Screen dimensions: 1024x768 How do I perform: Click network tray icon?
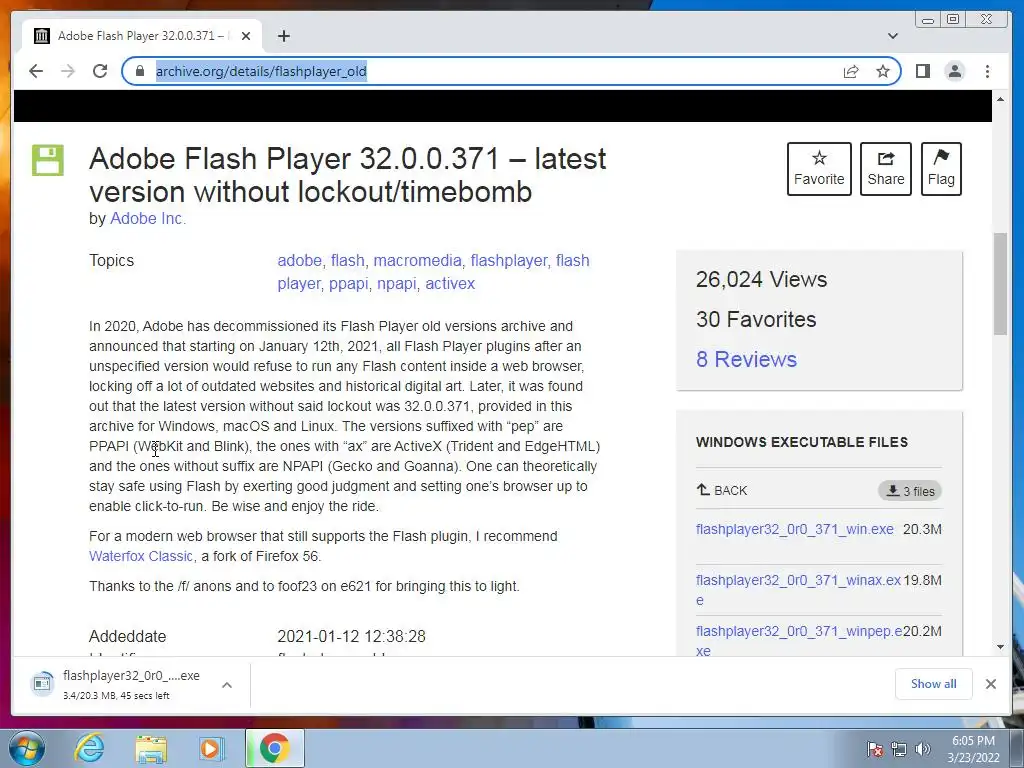coord(899,749)
